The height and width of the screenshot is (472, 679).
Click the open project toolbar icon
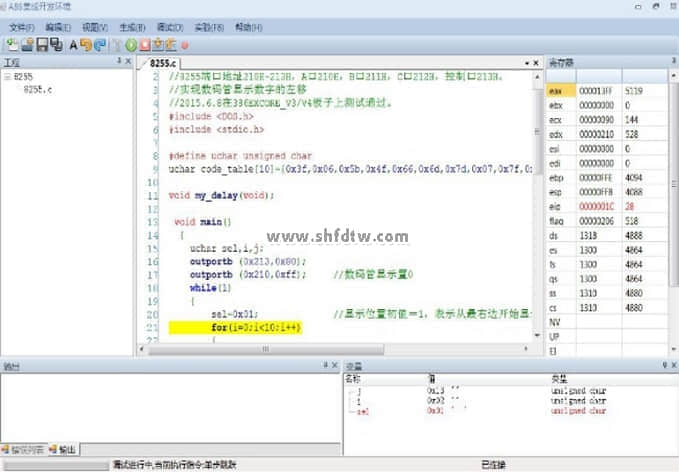click(x=26, y=45)
